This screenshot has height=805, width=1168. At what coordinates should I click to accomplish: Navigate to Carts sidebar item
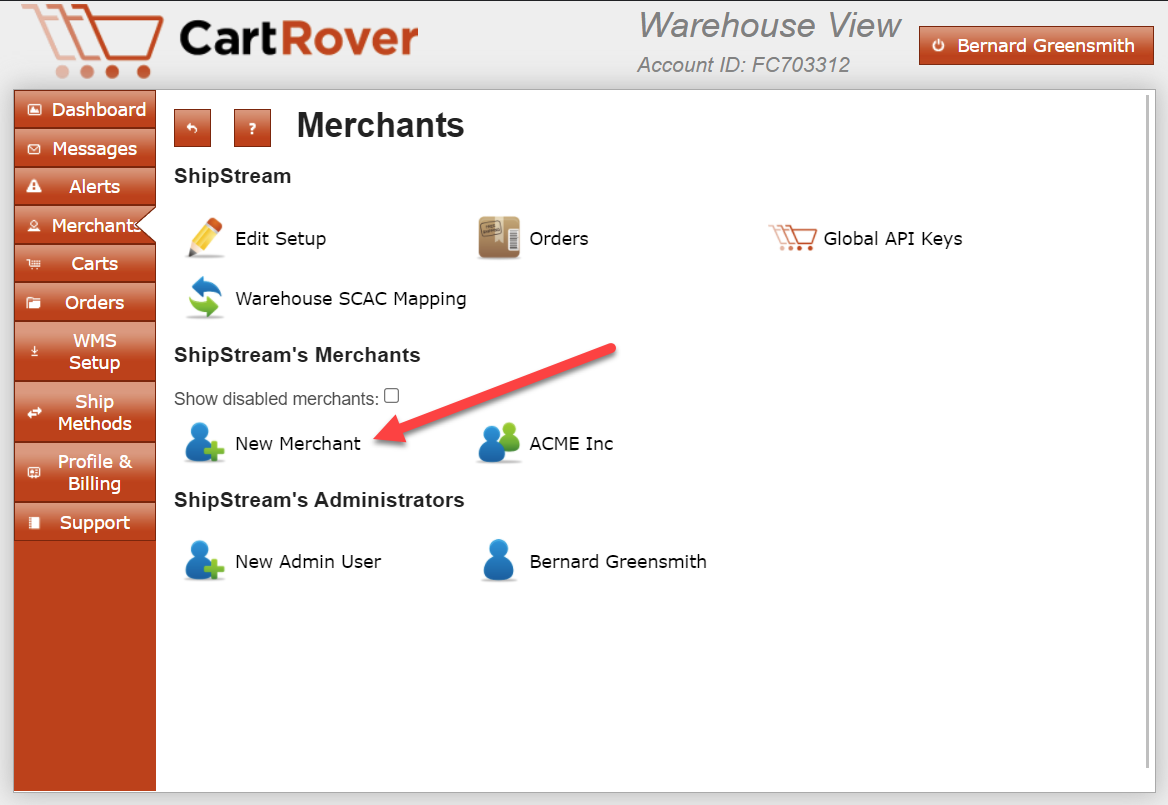[x=85, y=264]
